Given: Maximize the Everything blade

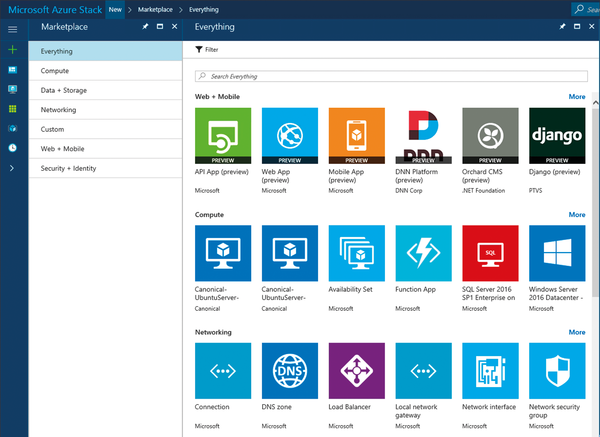Looking at the screenshot, I should click(x=577, y=26).
